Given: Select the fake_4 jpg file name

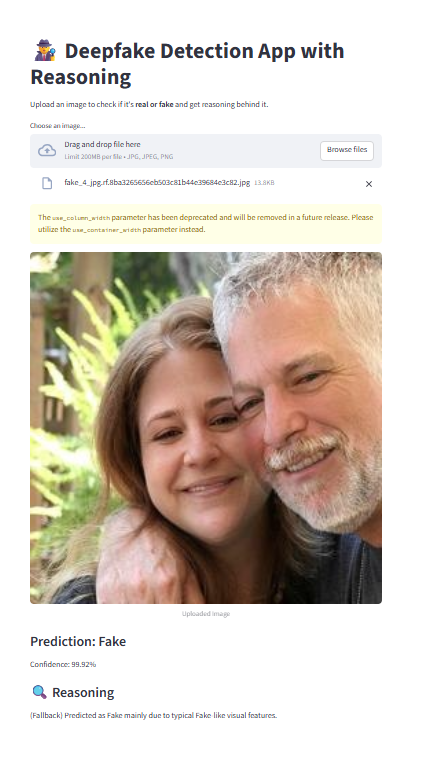Looking at the screenshot, I should (x=157, y=183).
